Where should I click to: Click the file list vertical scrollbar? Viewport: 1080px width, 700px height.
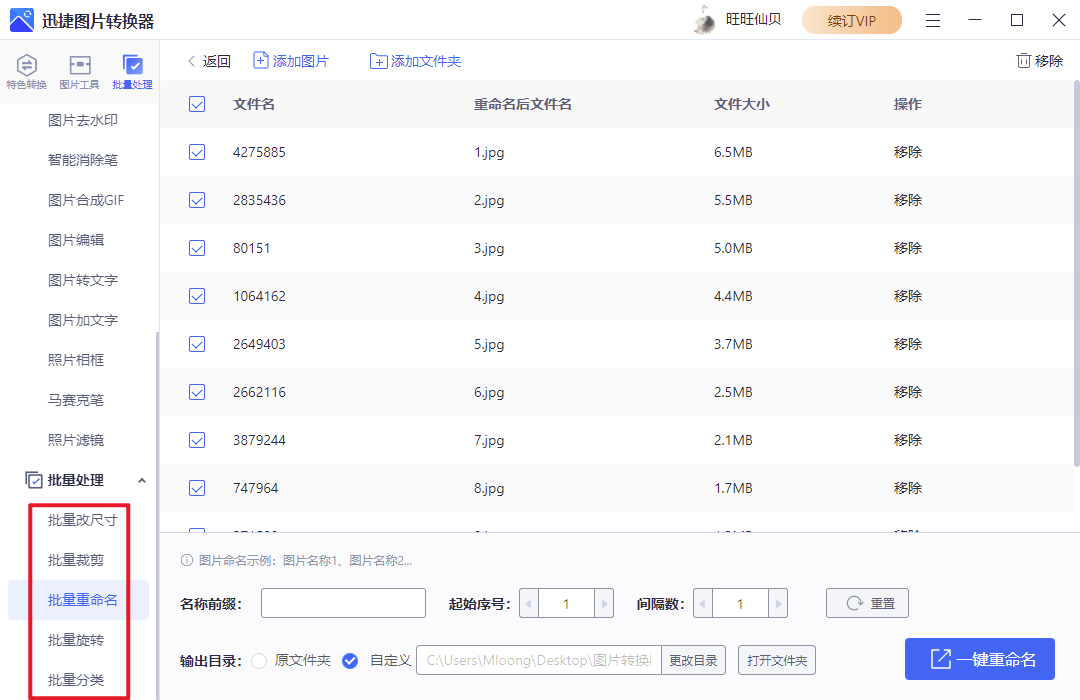coord(1076,274)
